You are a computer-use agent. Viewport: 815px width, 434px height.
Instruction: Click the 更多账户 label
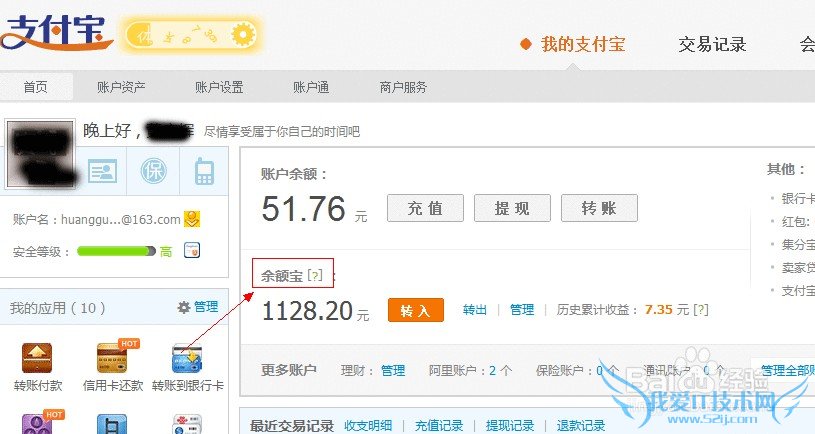pos(288,370)
